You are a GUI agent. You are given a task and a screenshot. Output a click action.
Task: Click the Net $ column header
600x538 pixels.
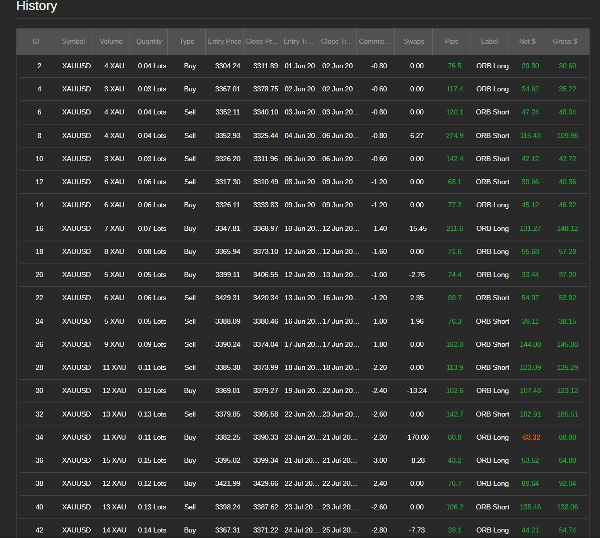tap(528, 42)
